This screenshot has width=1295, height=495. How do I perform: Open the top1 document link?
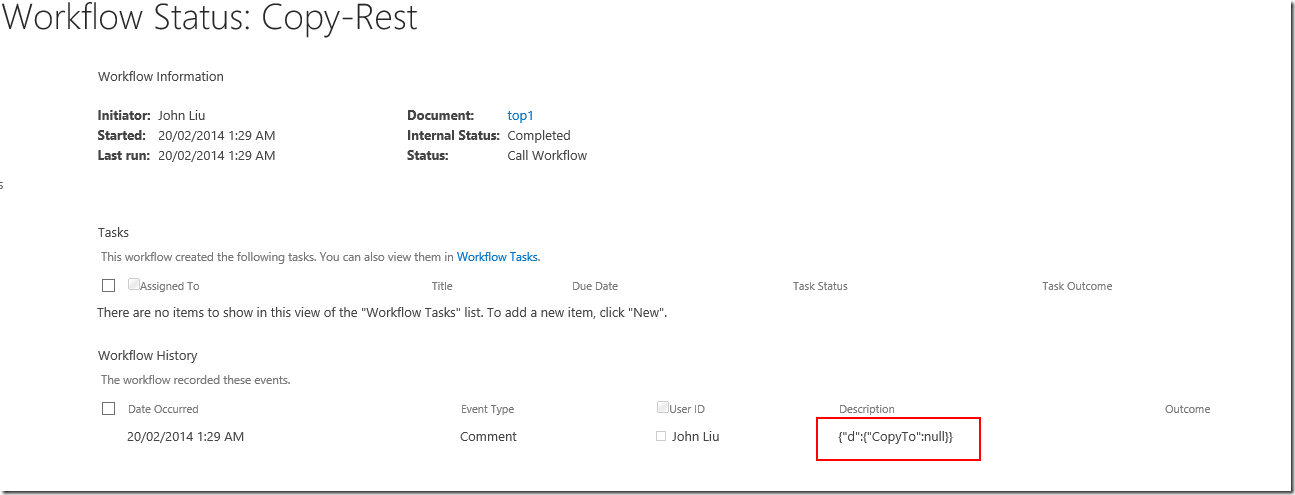[x=520, y=116]
